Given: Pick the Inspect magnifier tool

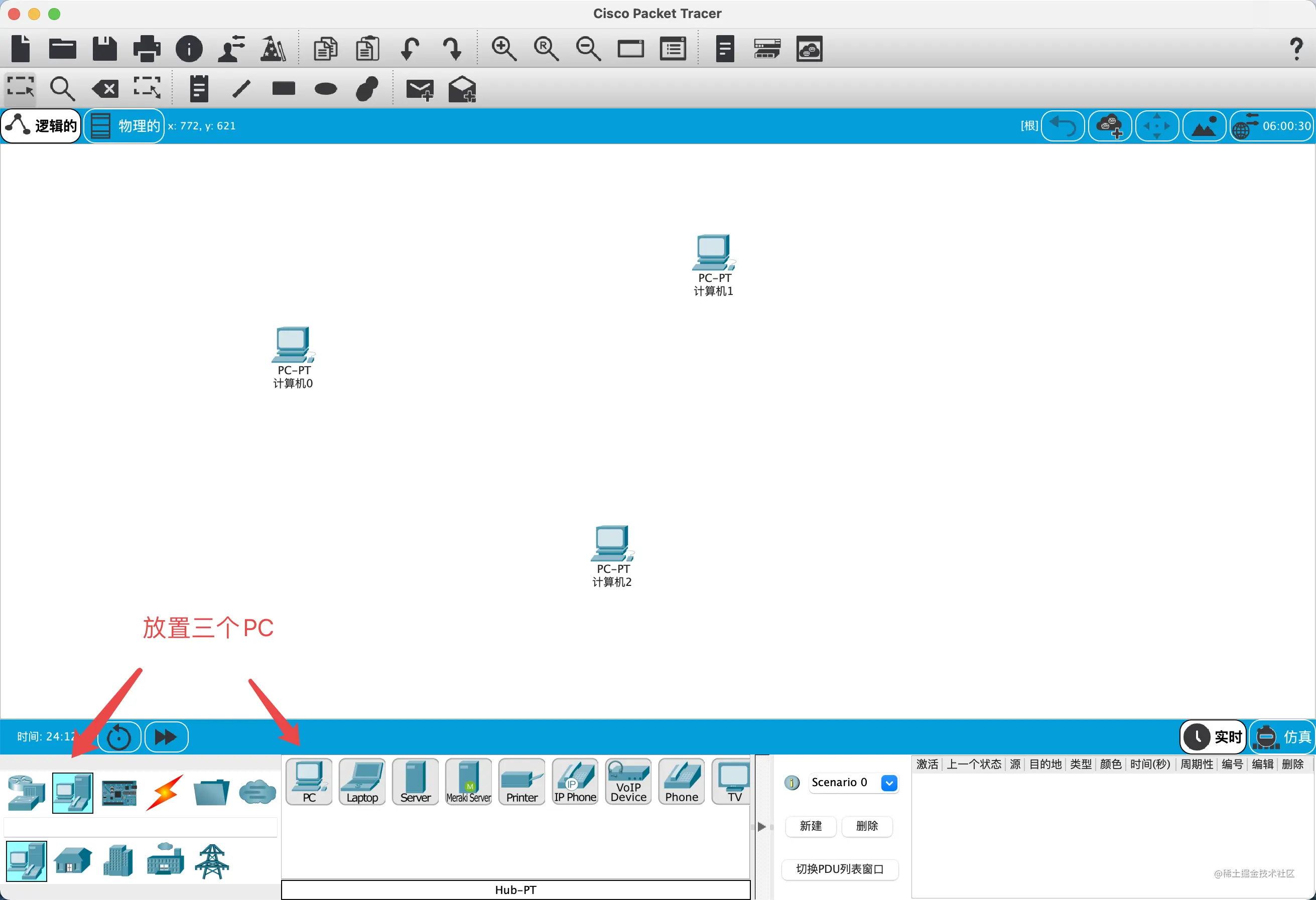Looking at the screenshot, I should click(x=62, y=88).
